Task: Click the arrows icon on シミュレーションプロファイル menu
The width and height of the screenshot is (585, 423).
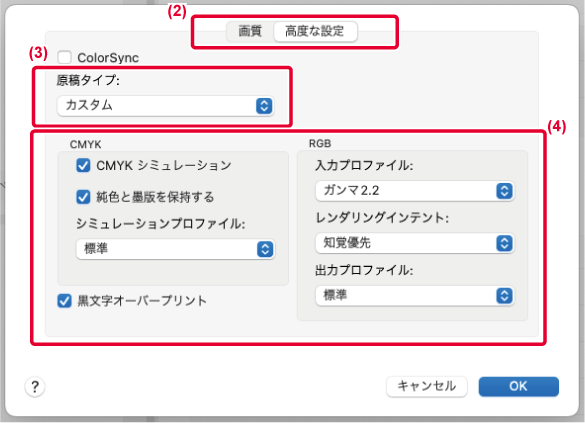Action: click(265, 249)
